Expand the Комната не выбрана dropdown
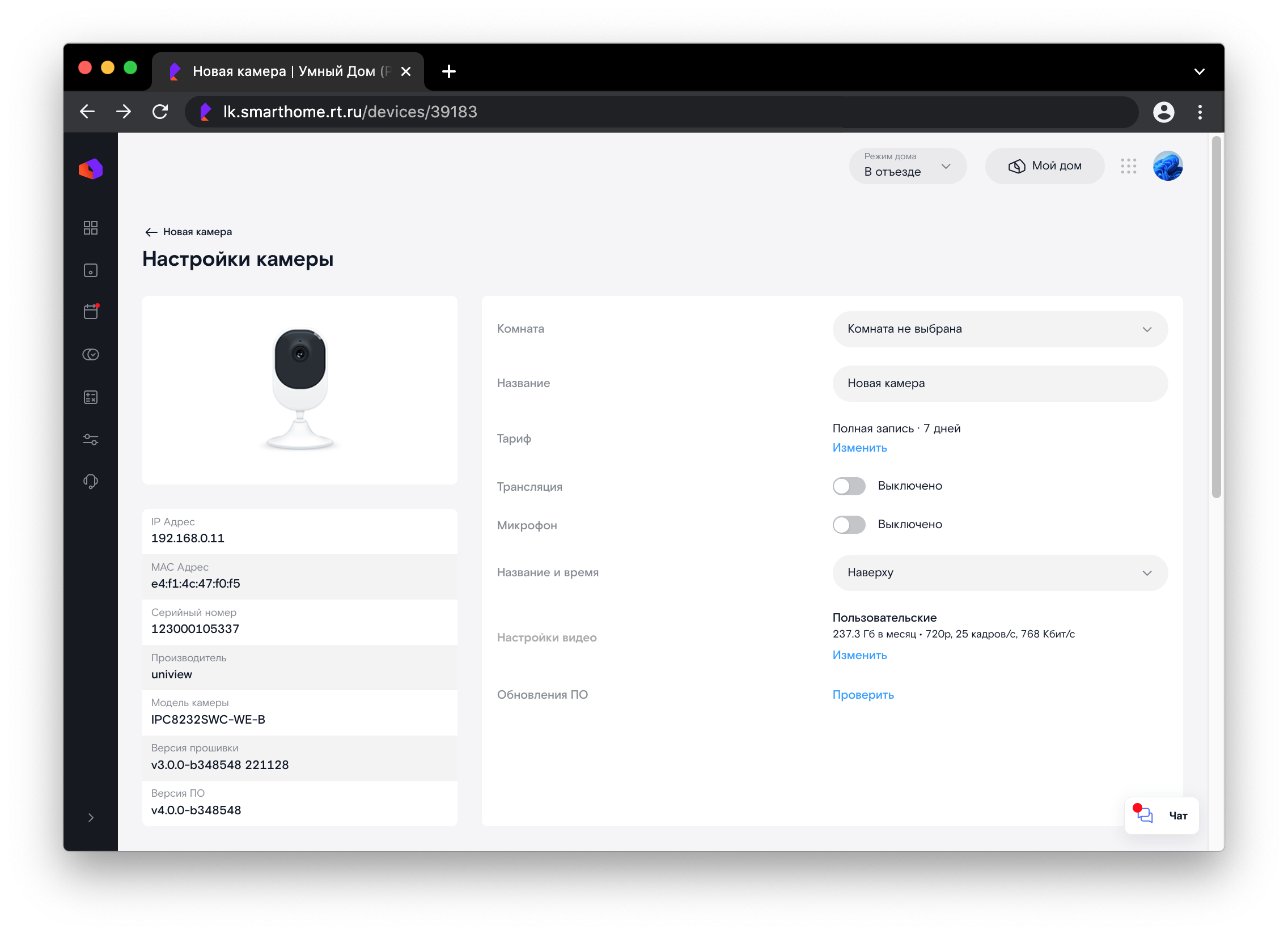This screenshot has width=1288, height=935. pyautogui.click(x=999, y=329)
